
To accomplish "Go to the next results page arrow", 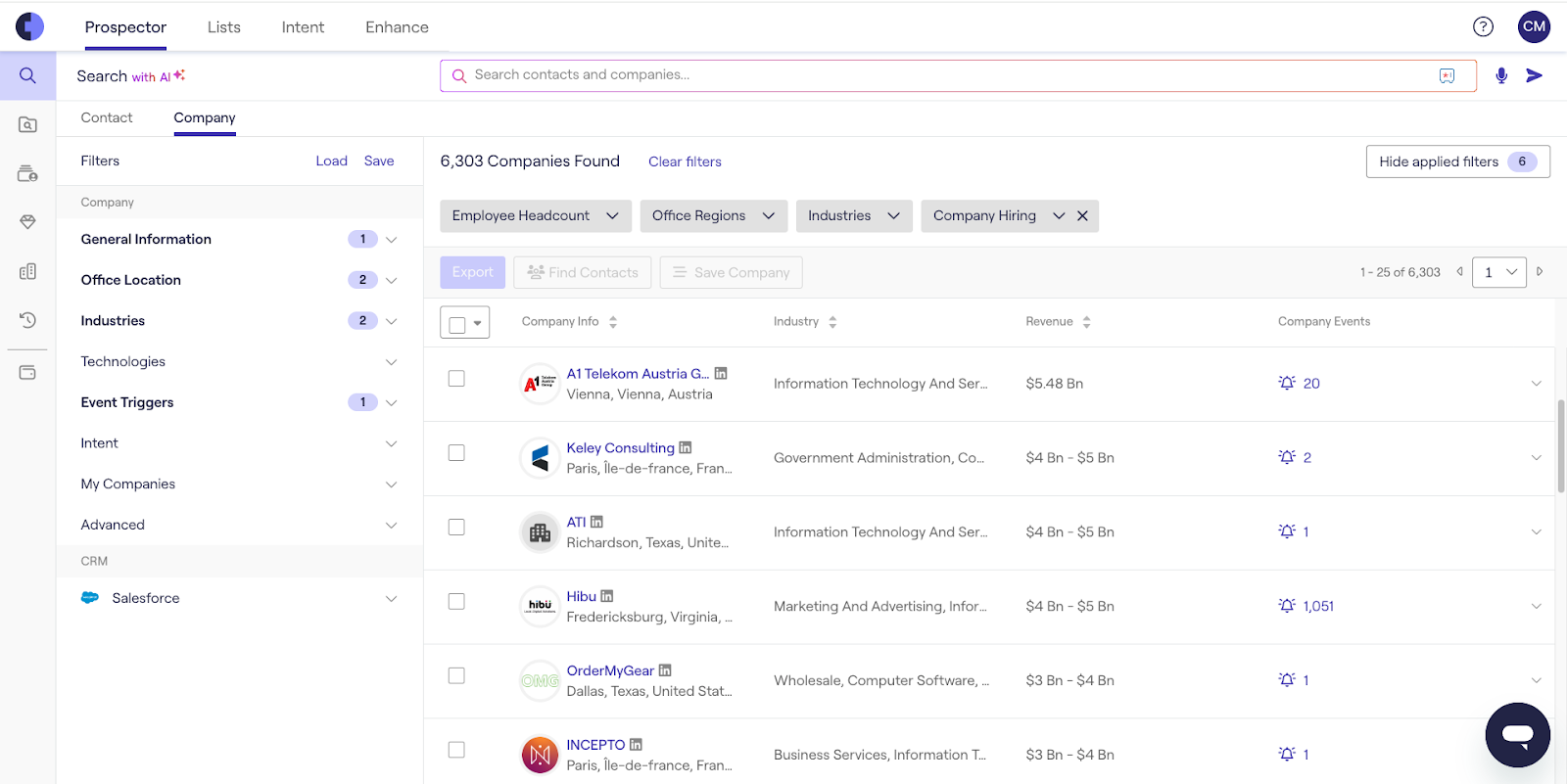I will click(1540, 271).
